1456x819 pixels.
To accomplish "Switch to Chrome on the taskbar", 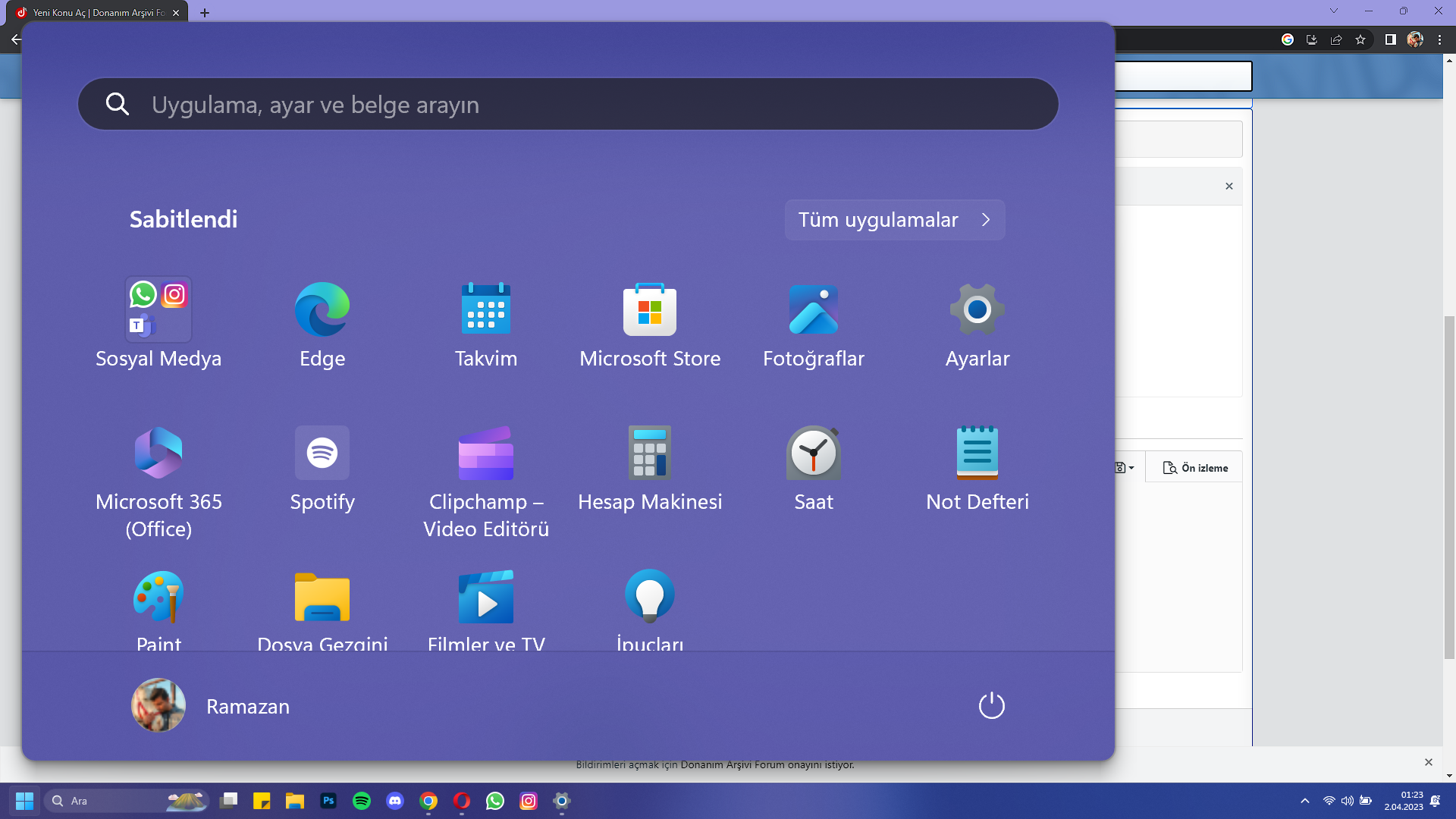I will [428, 801].
